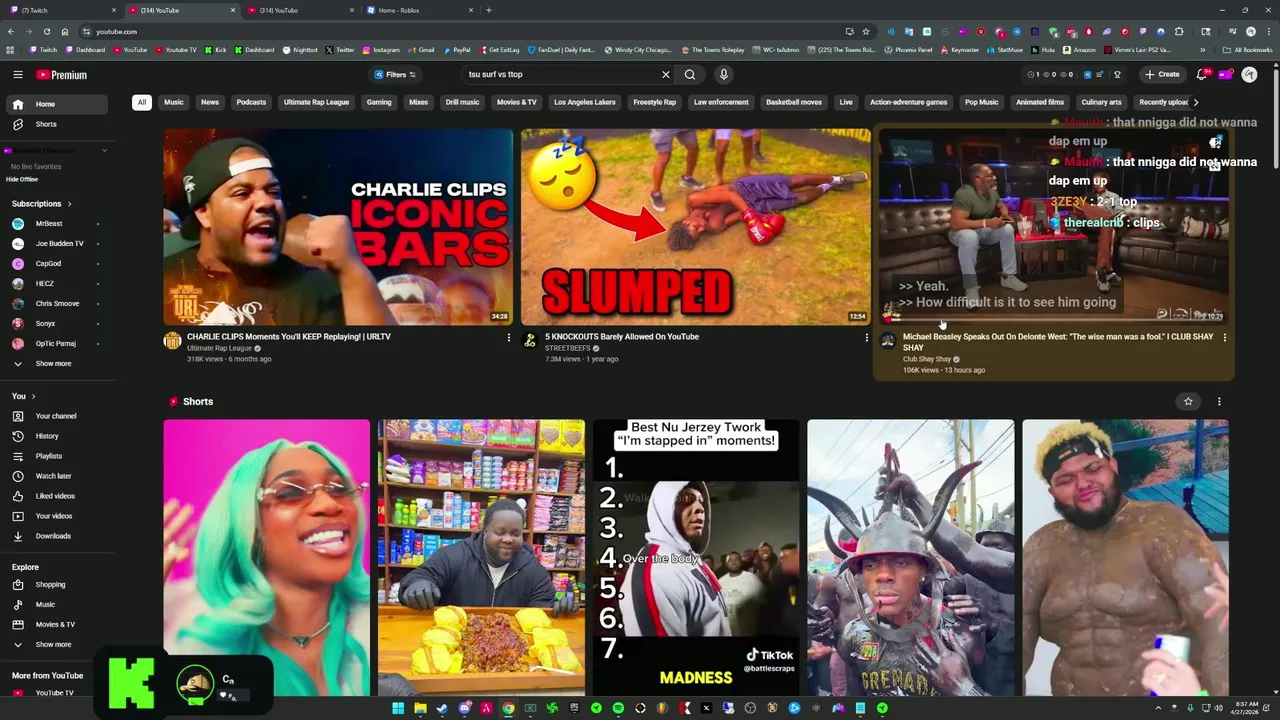The width and height of the screenshot is (1280, 720).
Task: Select the All filter chip
Action: [142, 102]
